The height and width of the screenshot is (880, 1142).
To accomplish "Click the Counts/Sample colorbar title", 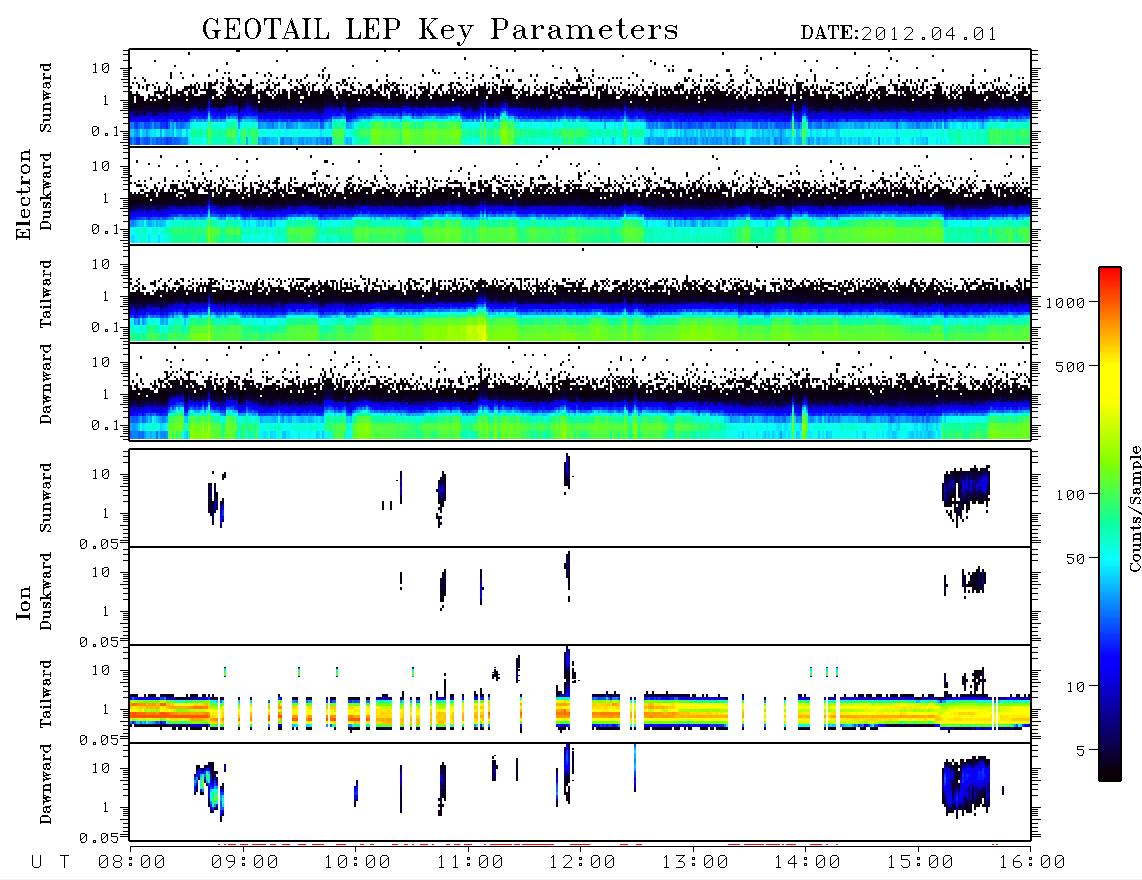I will click(x=1134, y=508).
